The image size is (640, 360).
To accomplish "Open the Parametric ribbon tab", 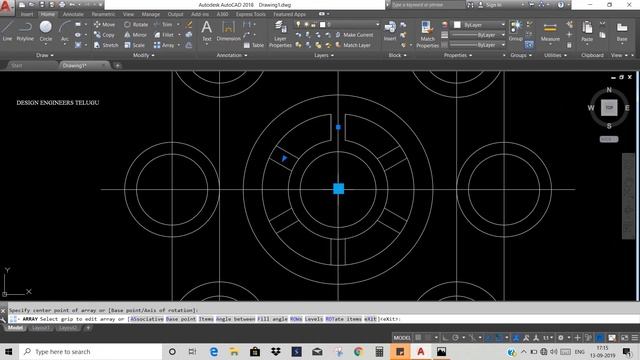I will pos(103,14).
